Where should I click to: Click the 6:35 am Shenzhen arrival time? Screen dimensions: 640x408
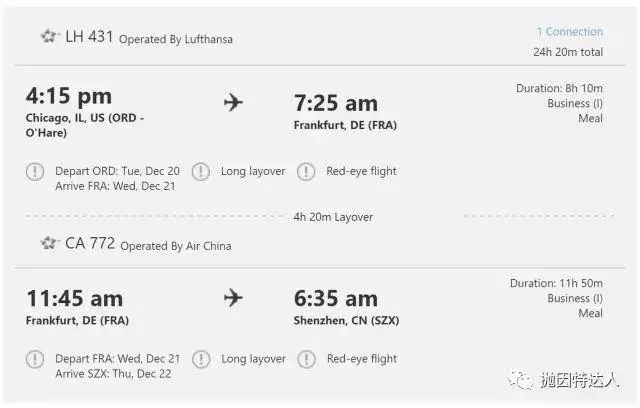[x=336, y=298]
